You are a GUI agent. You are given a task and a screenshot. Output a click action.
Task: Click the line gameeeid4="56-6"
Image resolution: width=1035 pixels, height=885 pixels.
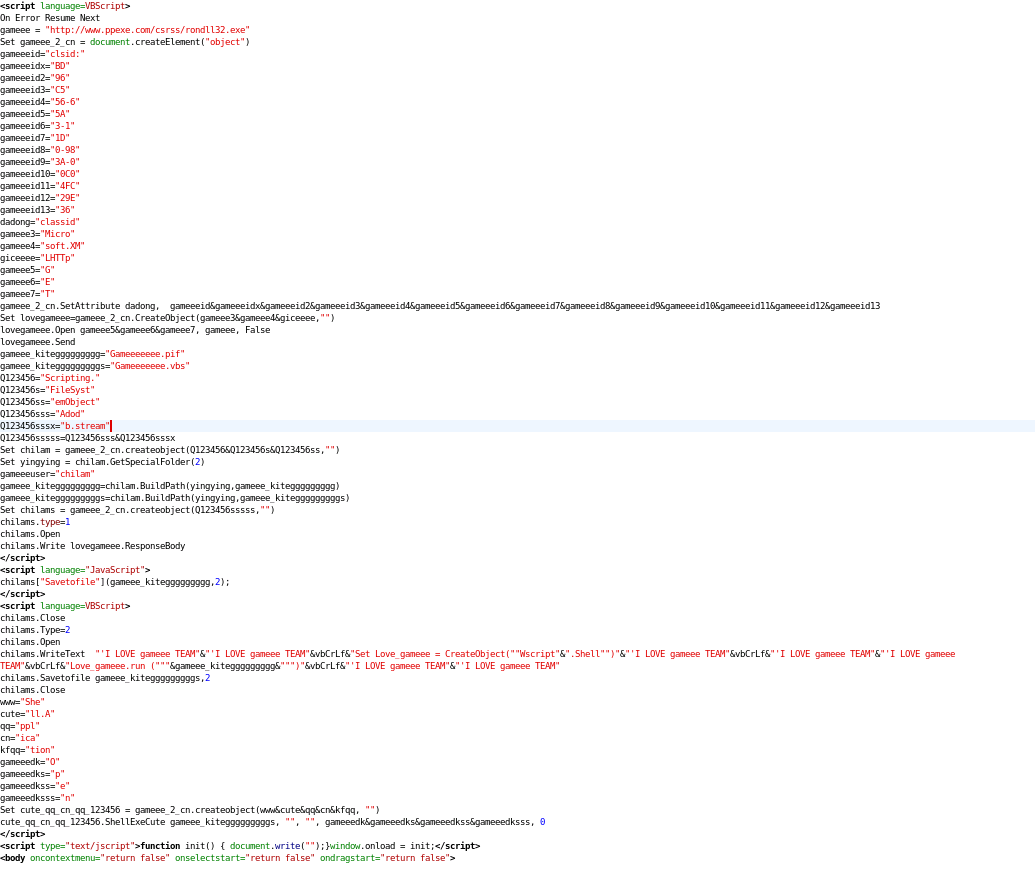tap(40, 102)
